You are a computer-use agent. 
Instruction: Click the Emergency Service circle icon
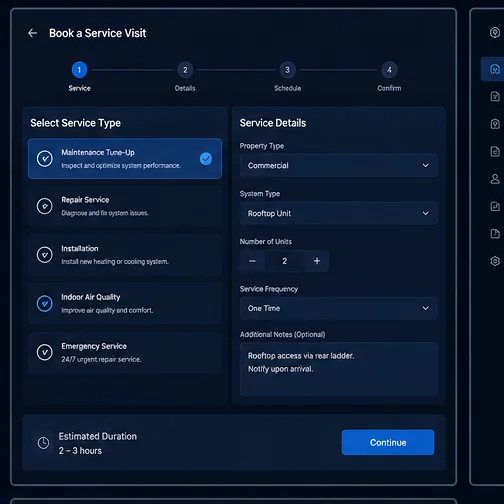45,352
